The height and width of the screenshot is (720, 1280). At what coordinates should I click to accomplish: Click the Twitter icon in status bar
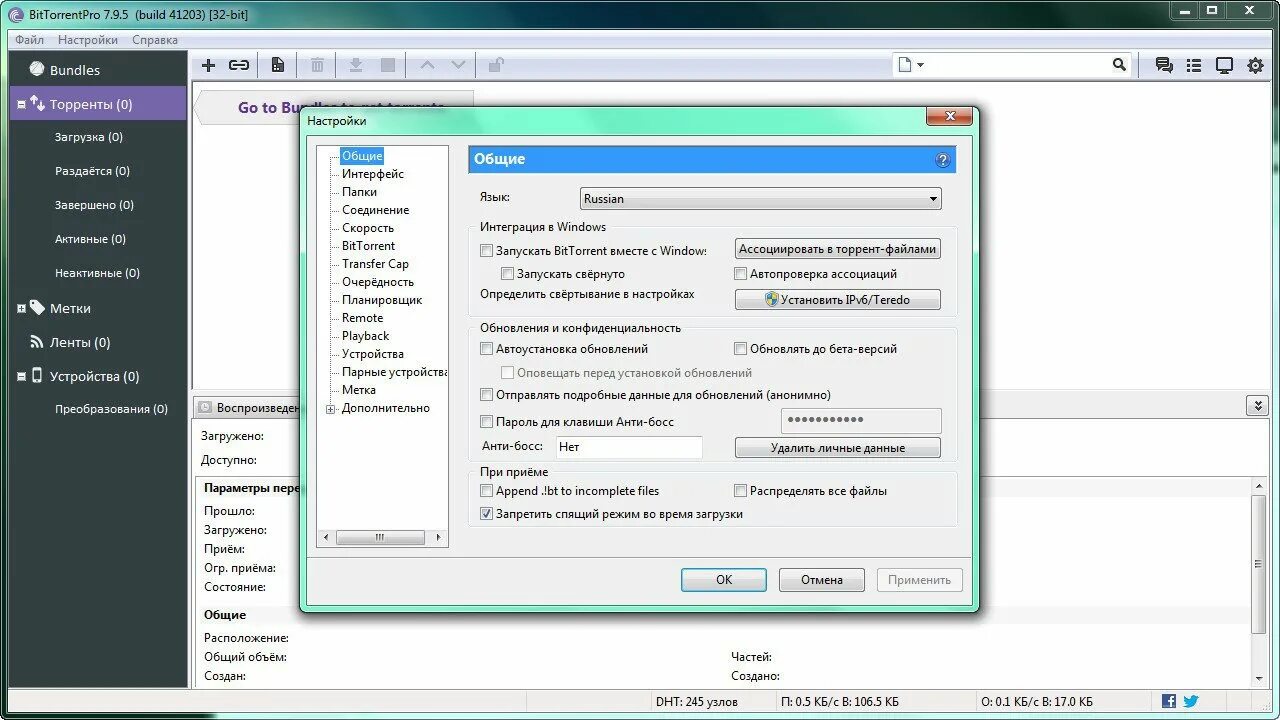point(1191,702)
